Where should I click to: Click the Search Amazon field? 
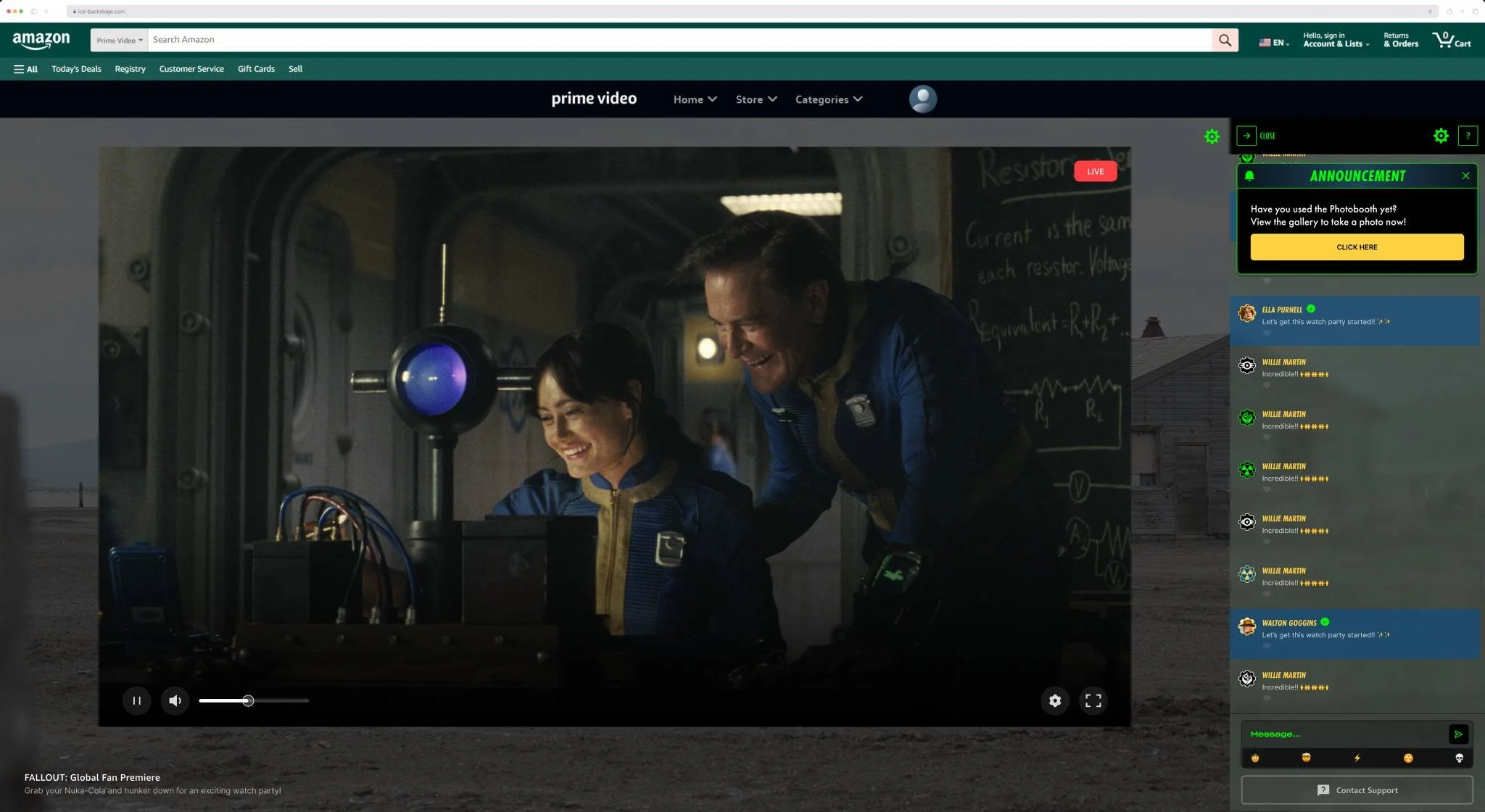(x=680, y=40)
